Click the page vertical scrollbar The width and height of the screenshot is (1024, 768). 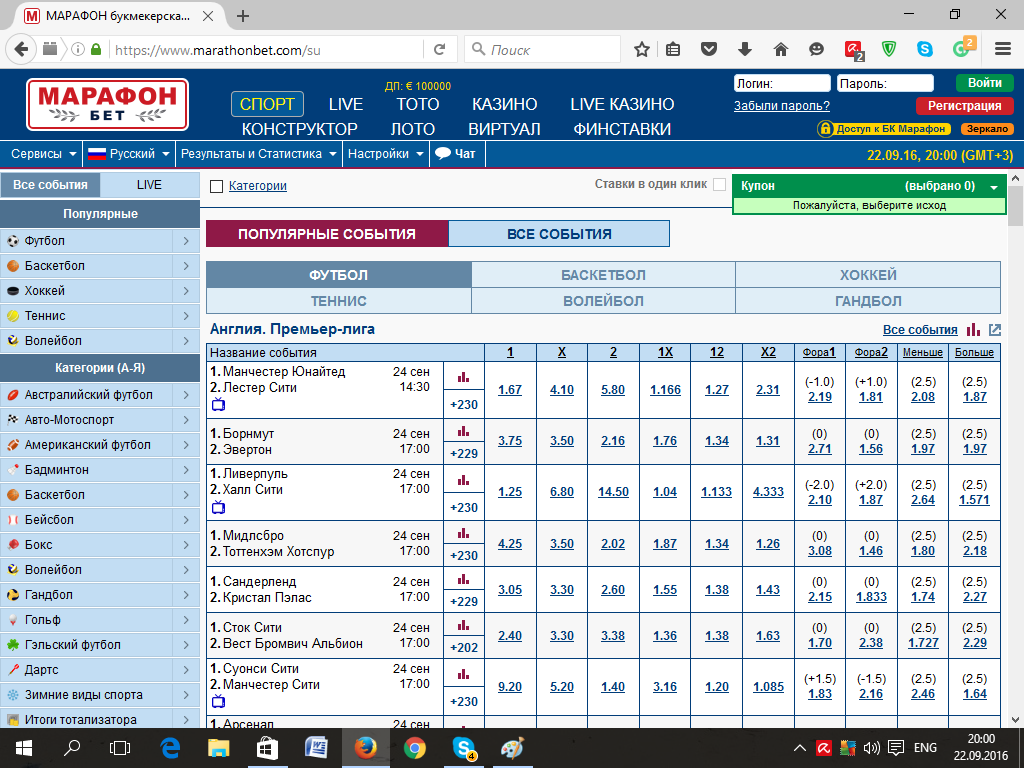1015,450
